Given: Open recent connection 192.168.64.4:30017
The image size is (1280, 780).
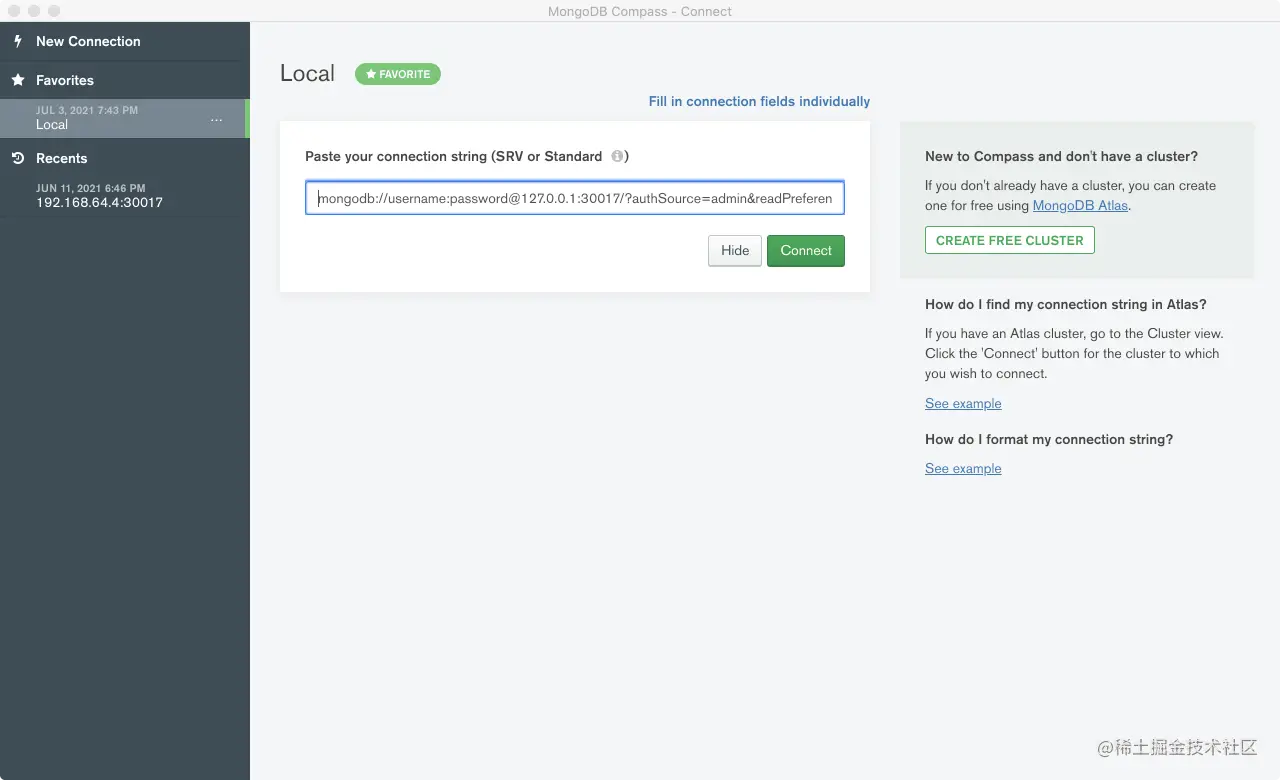Looking at the screenshot, I should point(123,196).
